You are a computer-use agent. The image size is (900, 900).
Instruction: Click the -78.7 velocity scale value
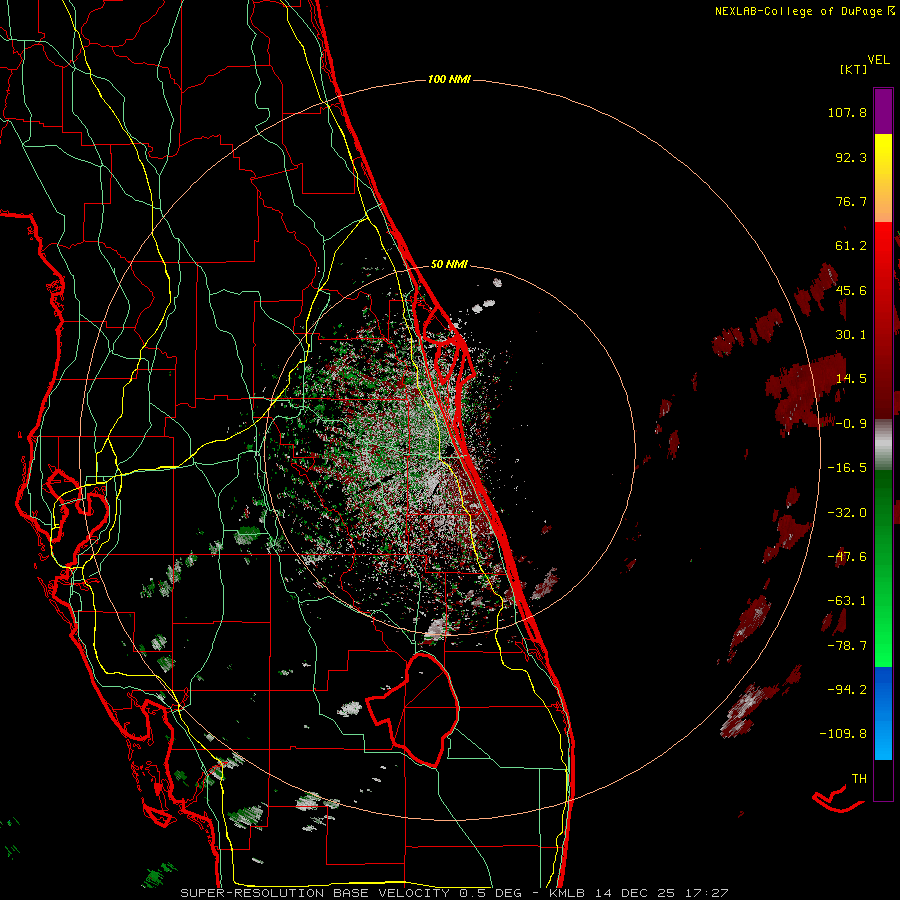[x=847, y=646]
